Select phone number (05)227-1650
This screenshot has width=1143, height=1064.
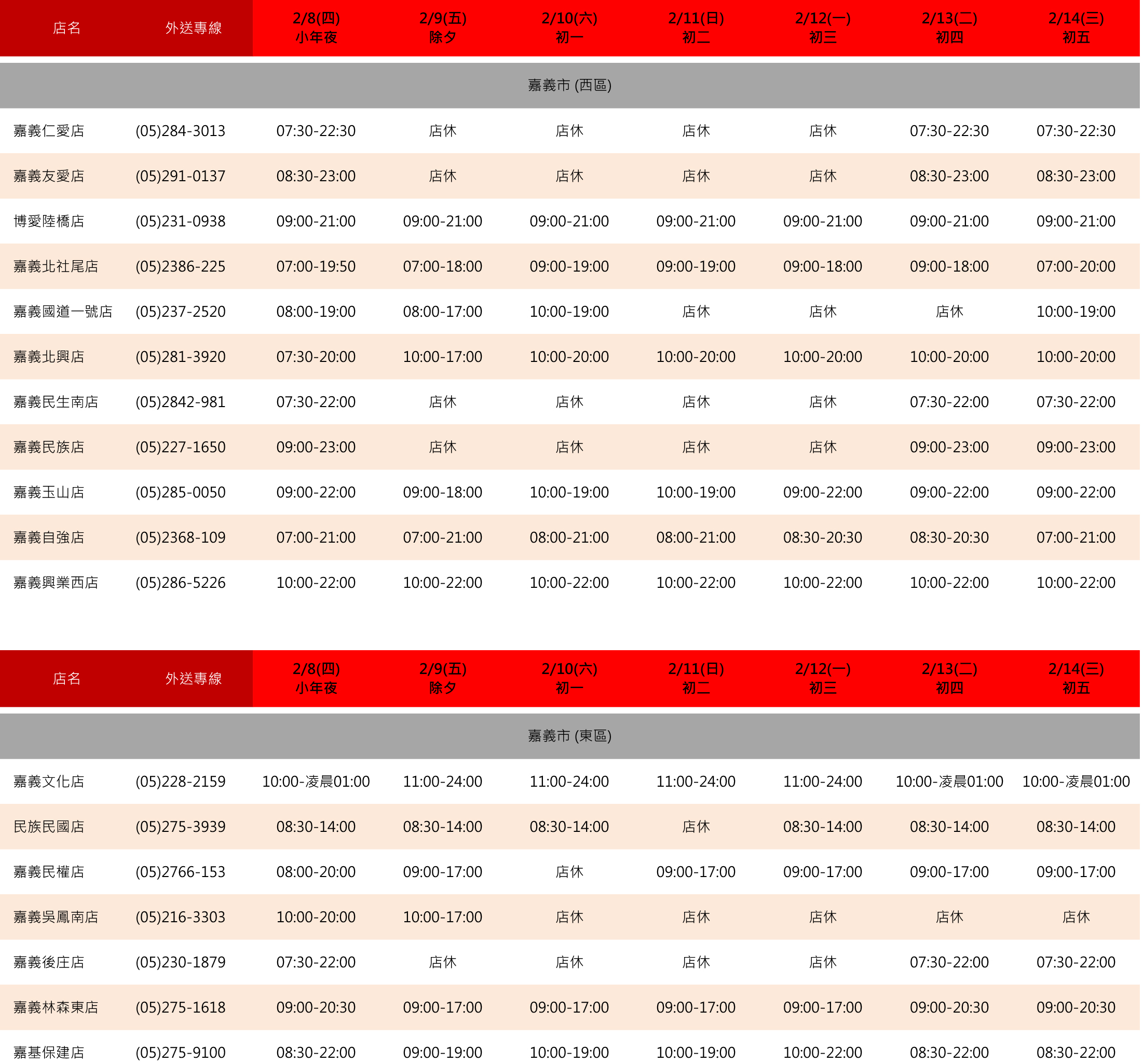coord(181,447)
